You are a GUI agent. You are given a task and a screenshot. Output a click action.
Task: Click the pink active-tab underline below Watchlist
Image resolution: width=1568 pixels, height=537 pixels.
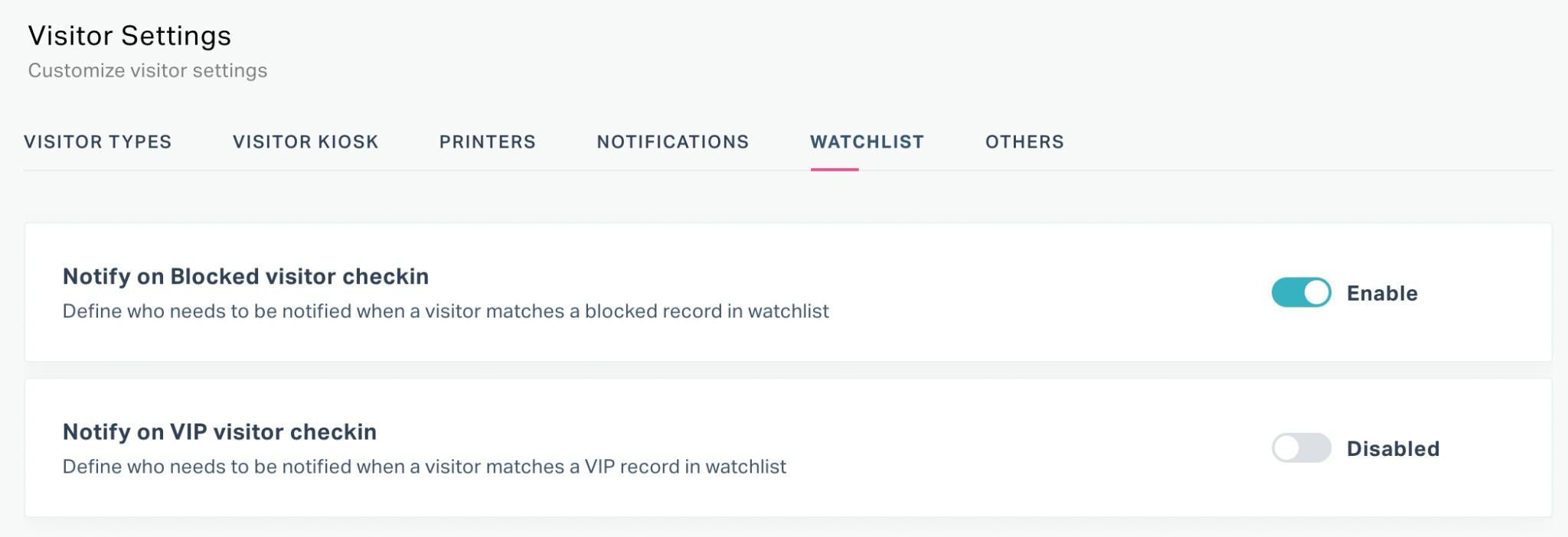click(x=835, y=169)
